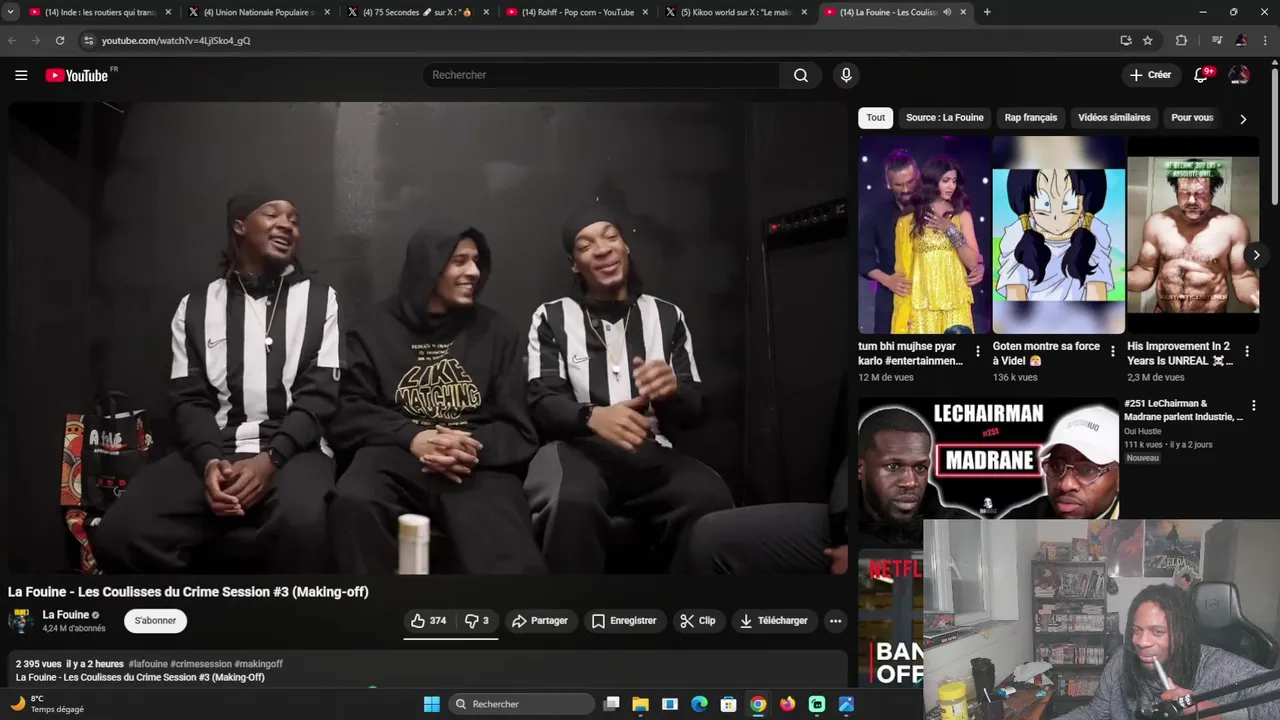Select 'Vidéos similaires' filter chip

1114,118
